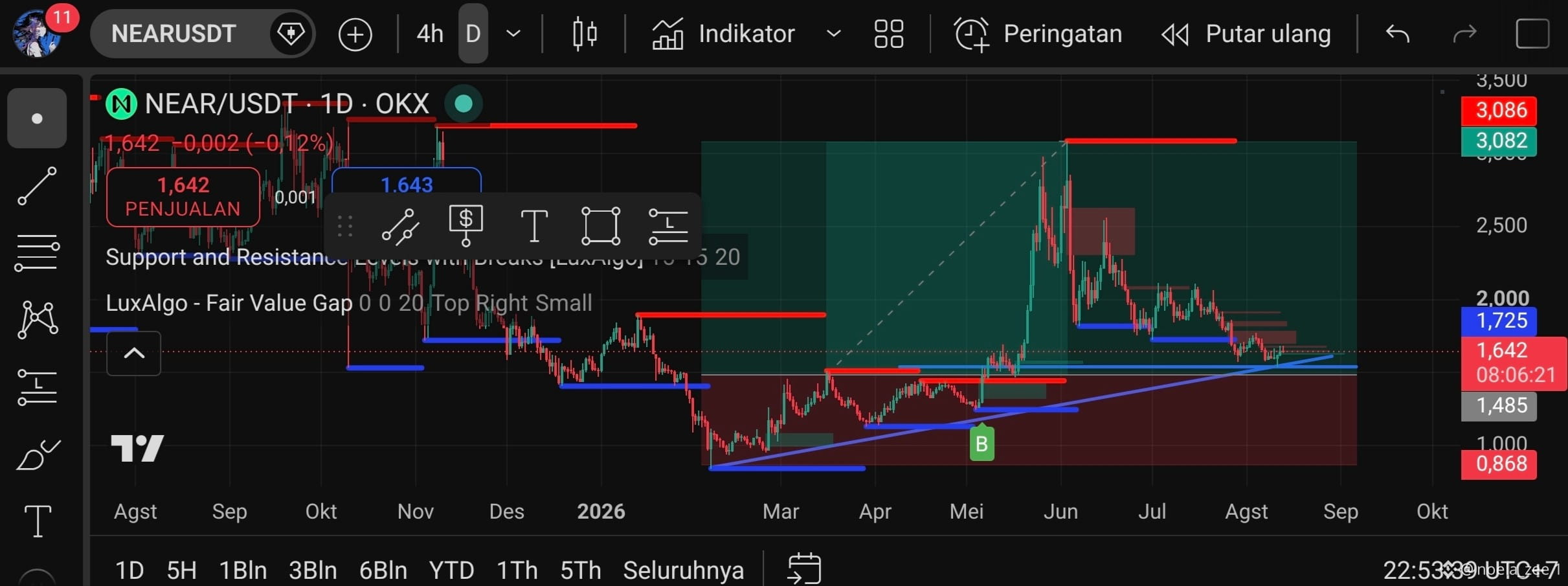1568x586 pixels.
Task: Open the four-squares templates icon
Action: (889, 34)
